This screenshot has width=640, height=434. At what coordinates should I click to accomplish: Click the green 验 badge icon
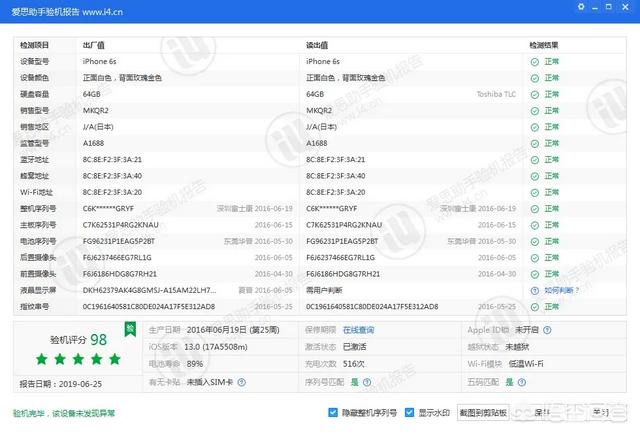coord(129,328)
